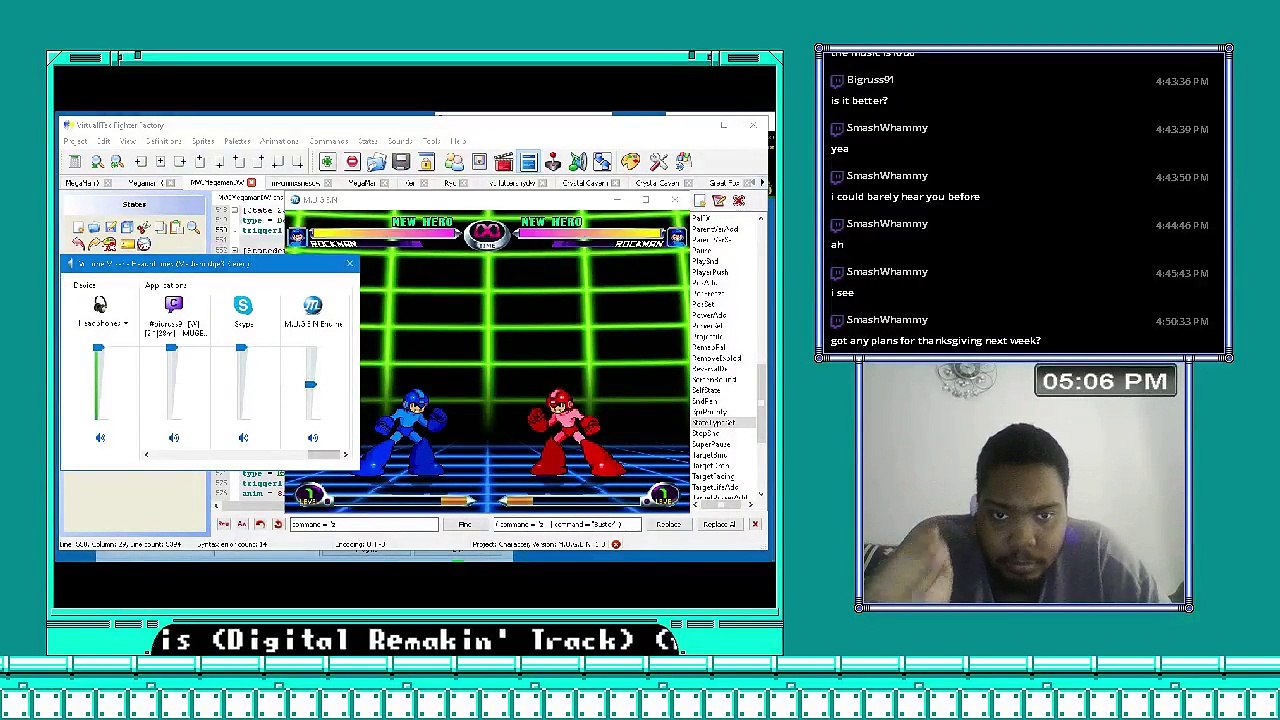The width and height of the screenshot is (1280, 720).
Task: Click the Save disk icon in States panel
Action: 111,228
